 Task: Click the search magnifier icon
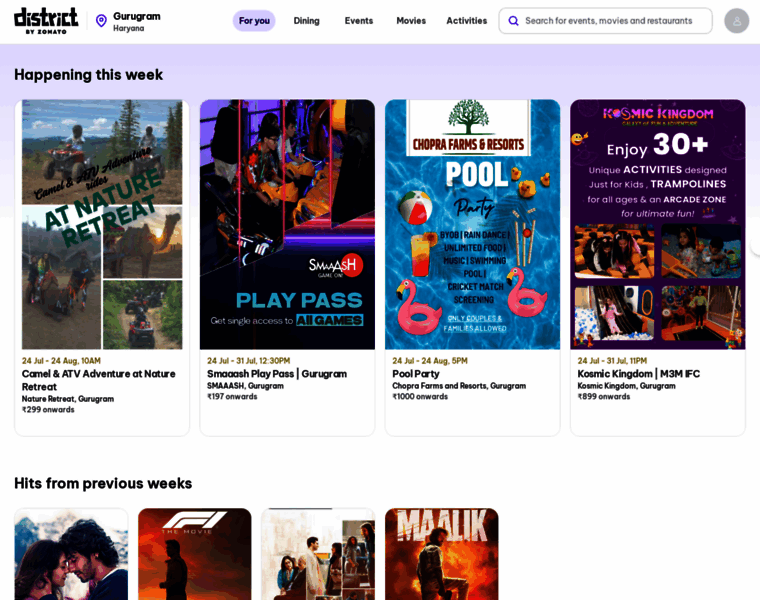tap(513, 21)
